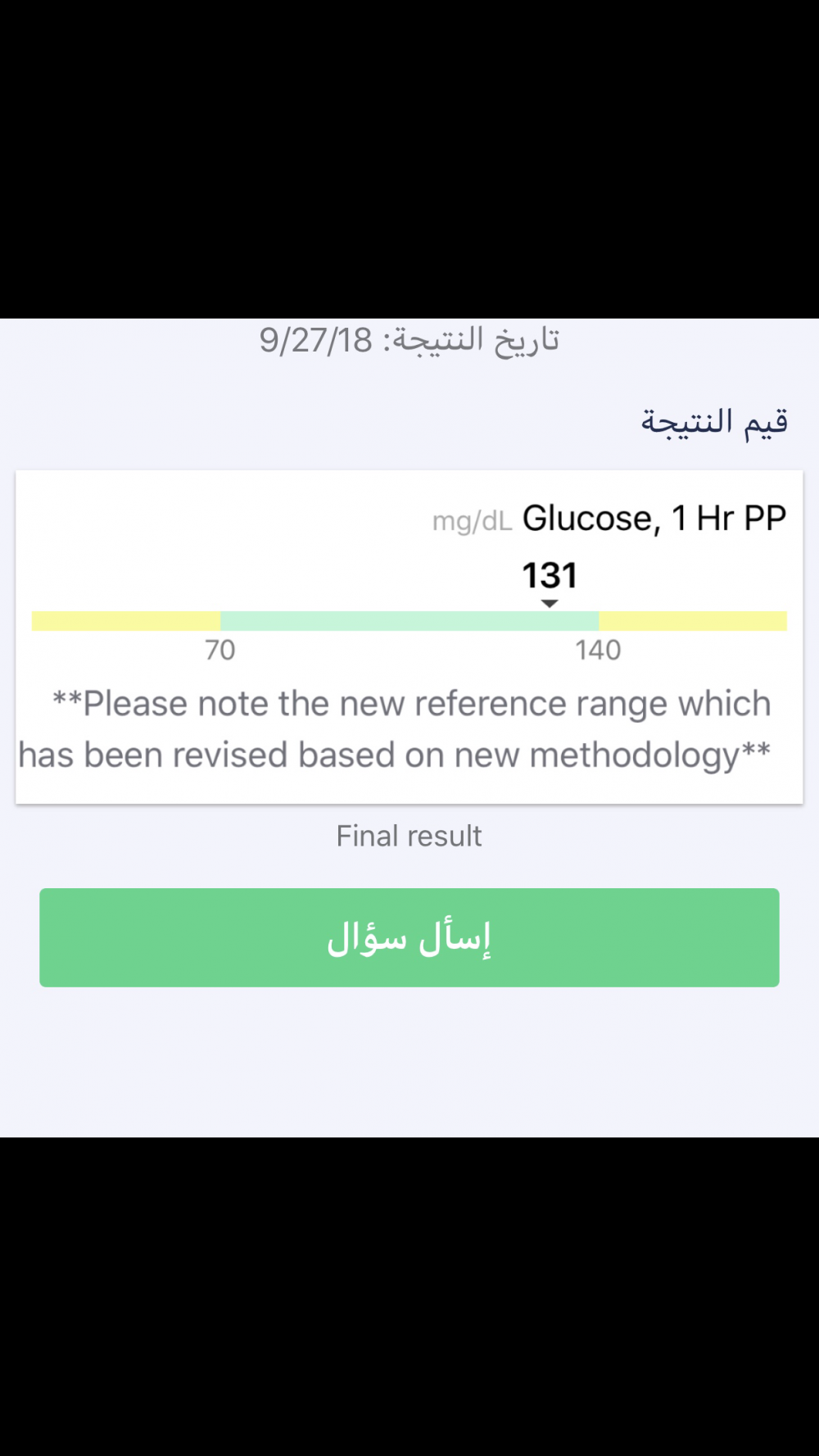
Task: Click the 70 lower limit label
Action: coord(219,651)
